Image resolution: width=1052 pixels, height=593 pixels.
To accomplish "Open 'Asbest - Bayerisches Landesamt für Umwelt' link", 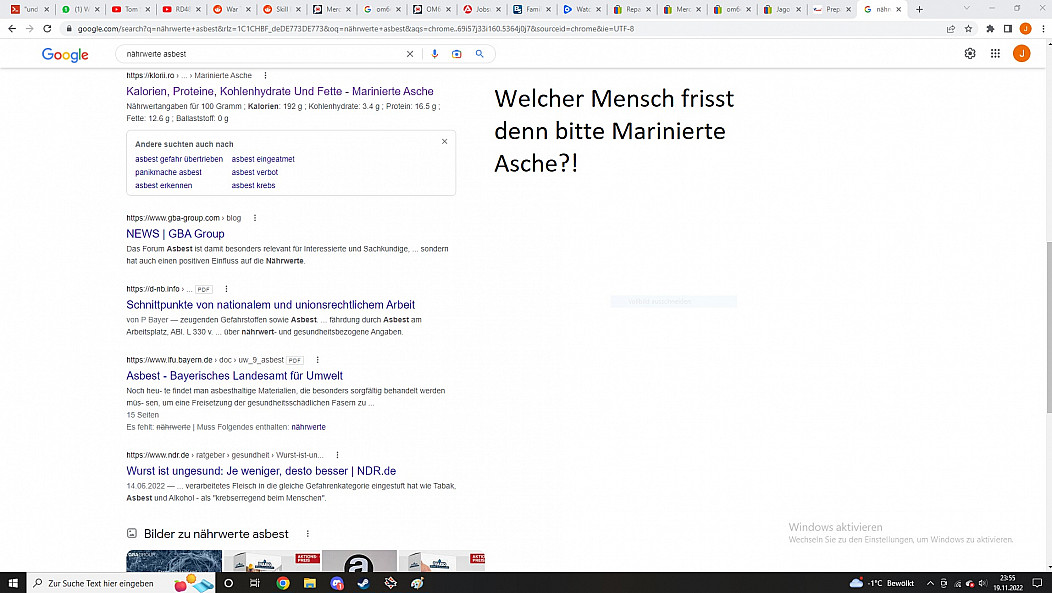I will click(234, 376).
